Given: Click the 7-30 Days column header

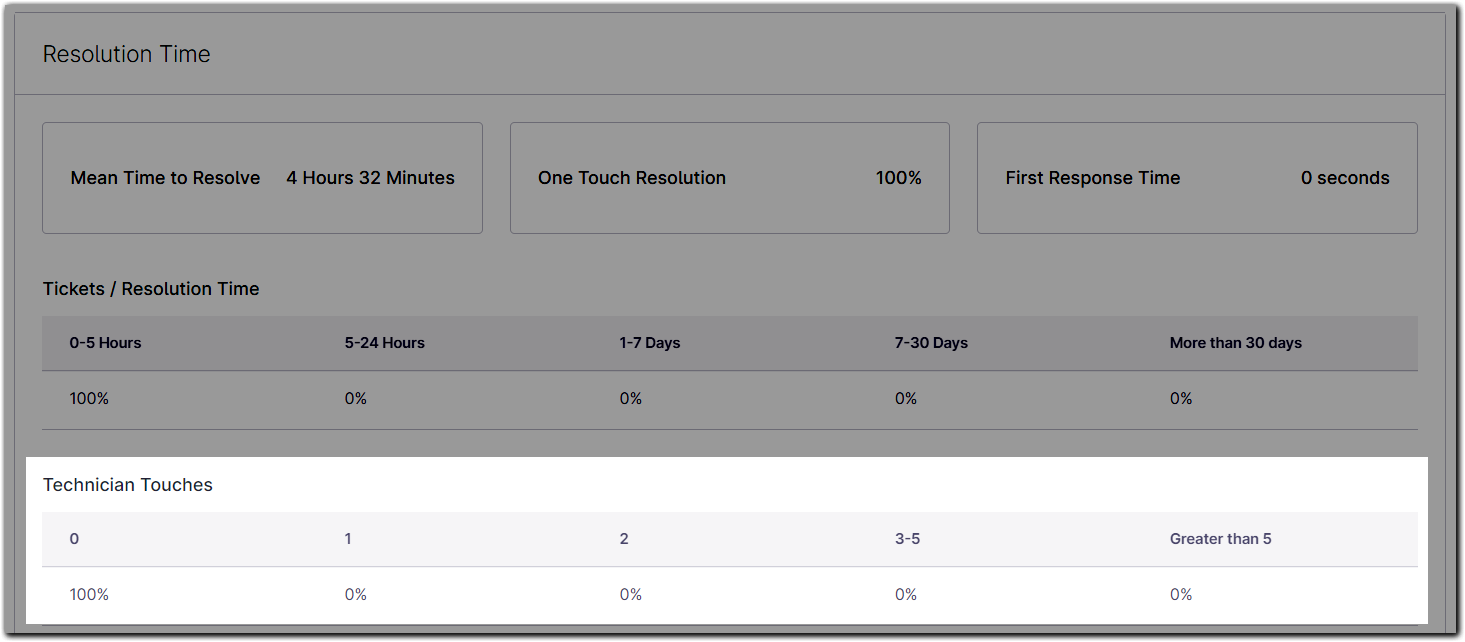Looking at the screenshot, I should tap(930, 342).
